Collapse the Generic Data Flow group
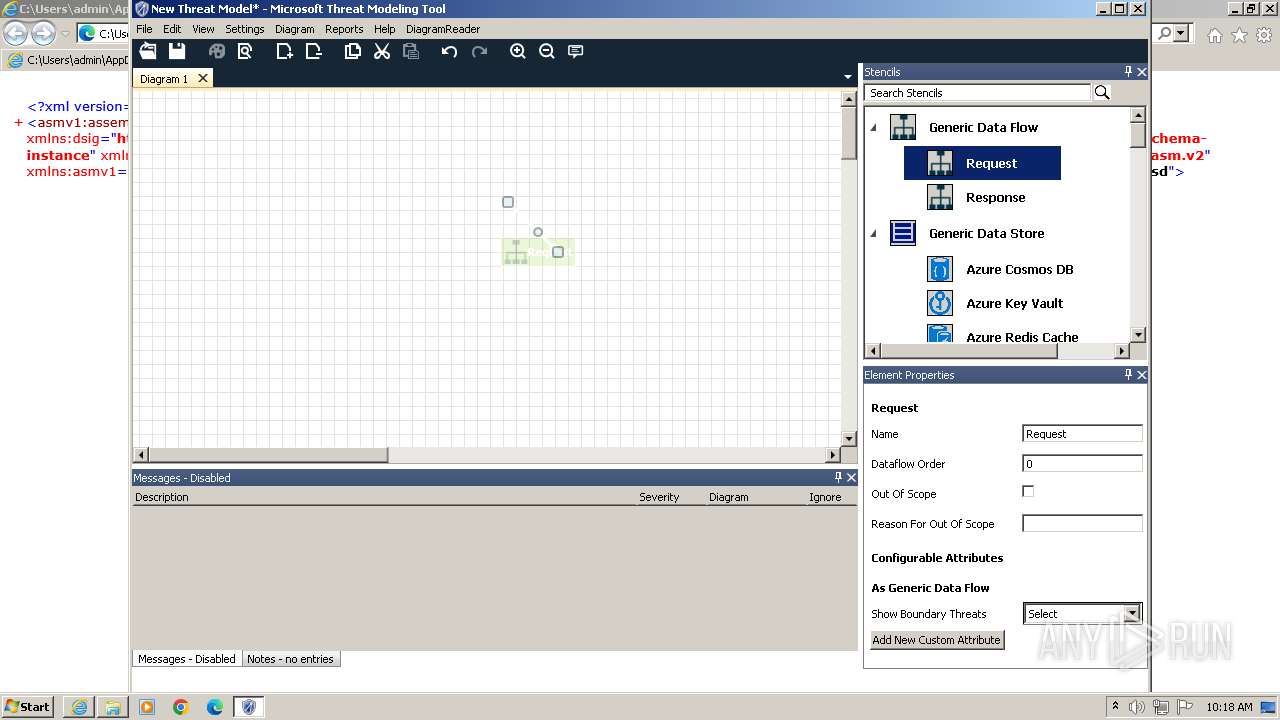The width and height of the screenshot is (1280, 720). pos(873,127)
